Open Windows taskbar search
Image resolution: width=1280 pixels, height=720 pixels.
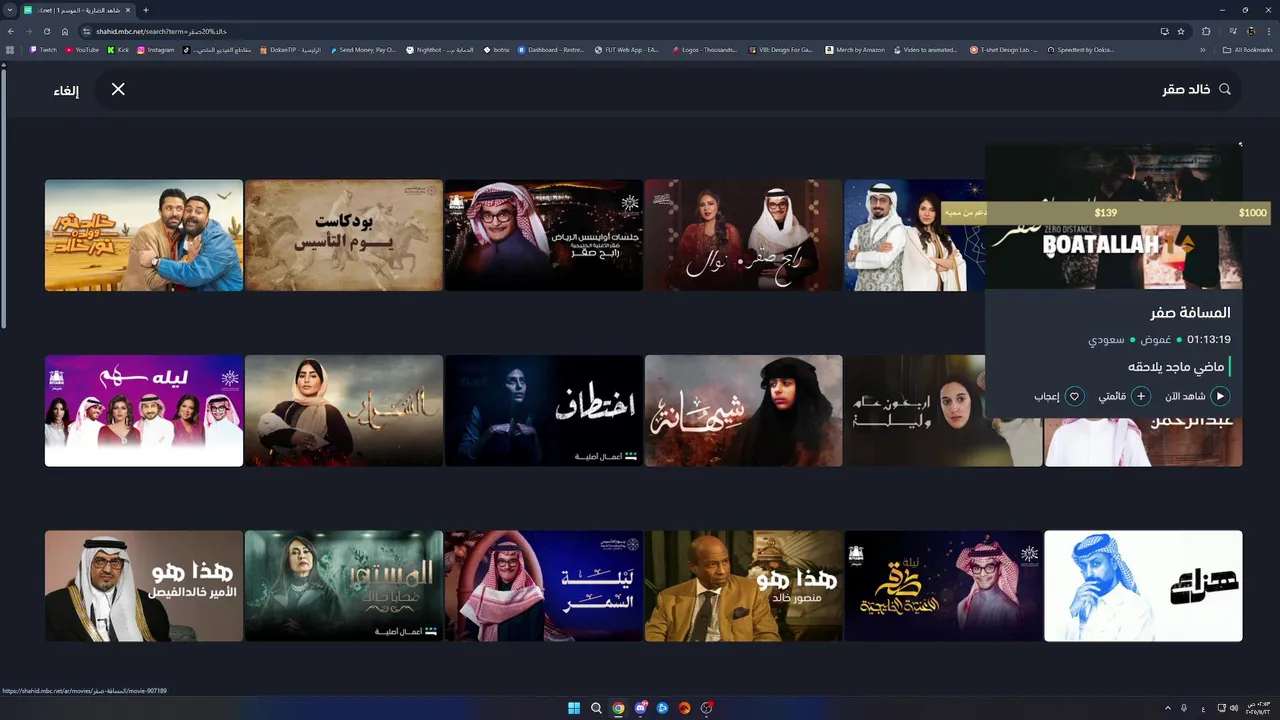(x=596, y=708)
